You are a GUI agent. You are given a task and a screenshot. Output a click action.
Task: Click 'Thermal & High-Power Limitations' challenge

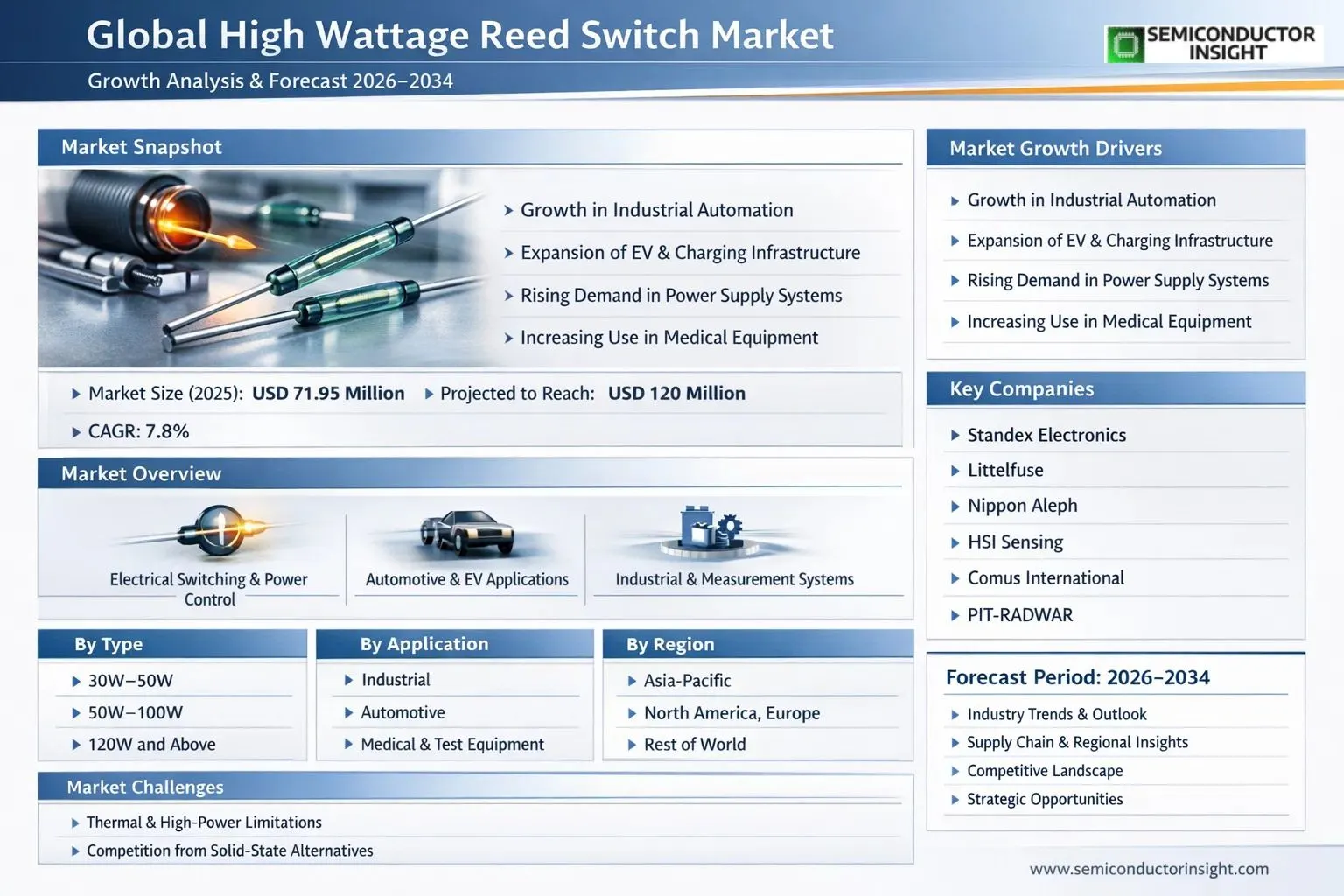[204, 822]
